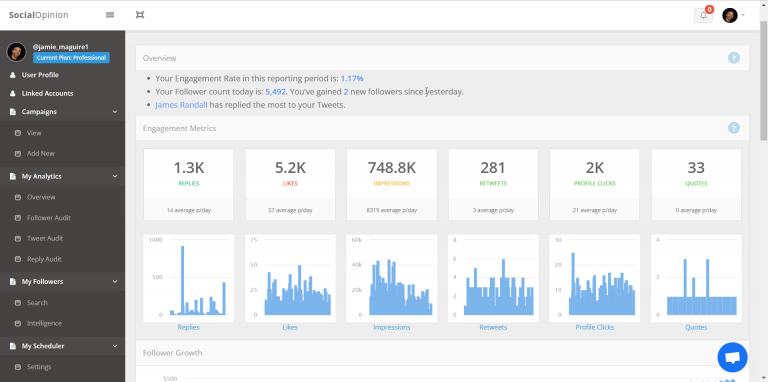This screenshot has width=768, height=382.
Task: Click the fullscreen toggle icon in header
Action: point(140,15)
